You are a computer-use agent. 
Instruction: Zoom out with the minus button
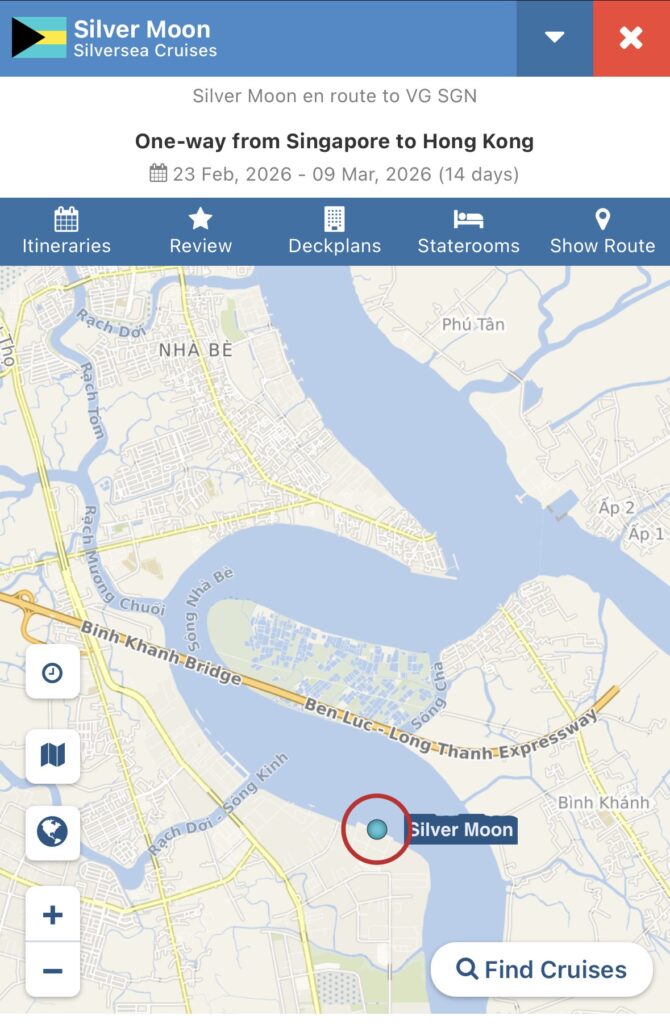point(53,970)
